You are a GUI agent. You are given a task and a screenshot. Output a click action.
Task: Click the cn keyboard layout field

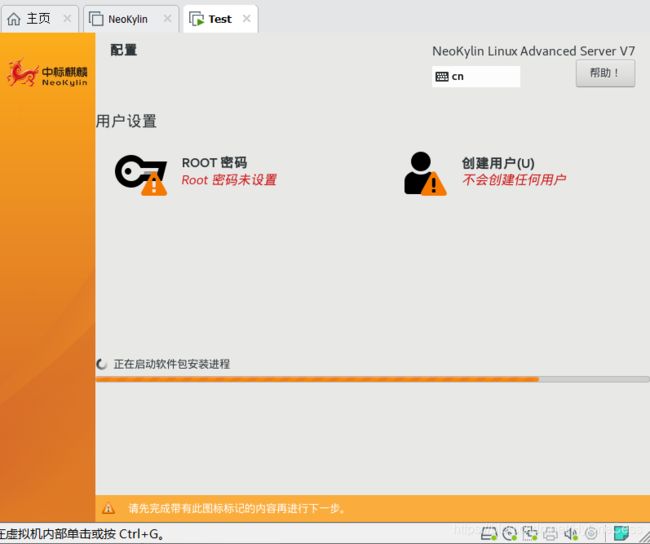pyautogui.click(x=476, y=77)
